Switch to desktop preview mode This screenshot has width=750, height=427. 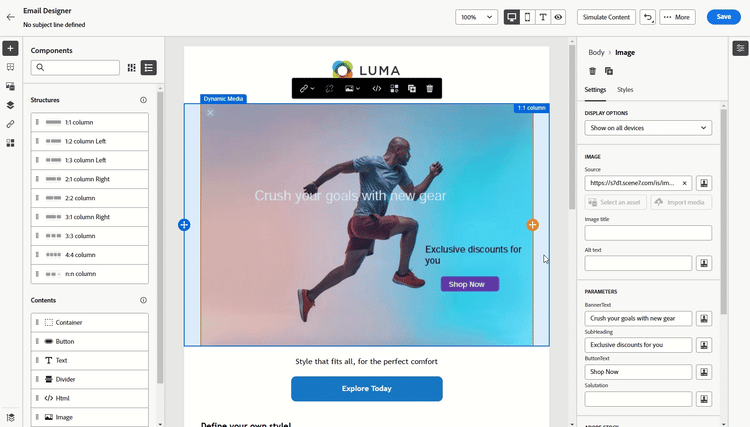point(512,17)
